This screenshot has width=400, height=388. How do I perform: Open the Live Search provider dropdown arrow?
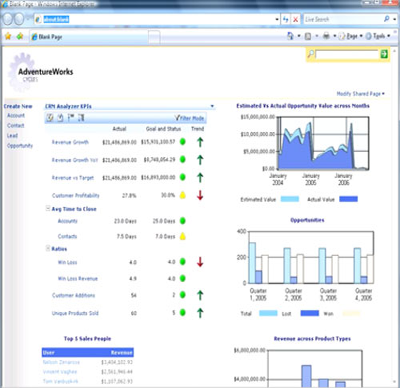[x=394, y=19]
